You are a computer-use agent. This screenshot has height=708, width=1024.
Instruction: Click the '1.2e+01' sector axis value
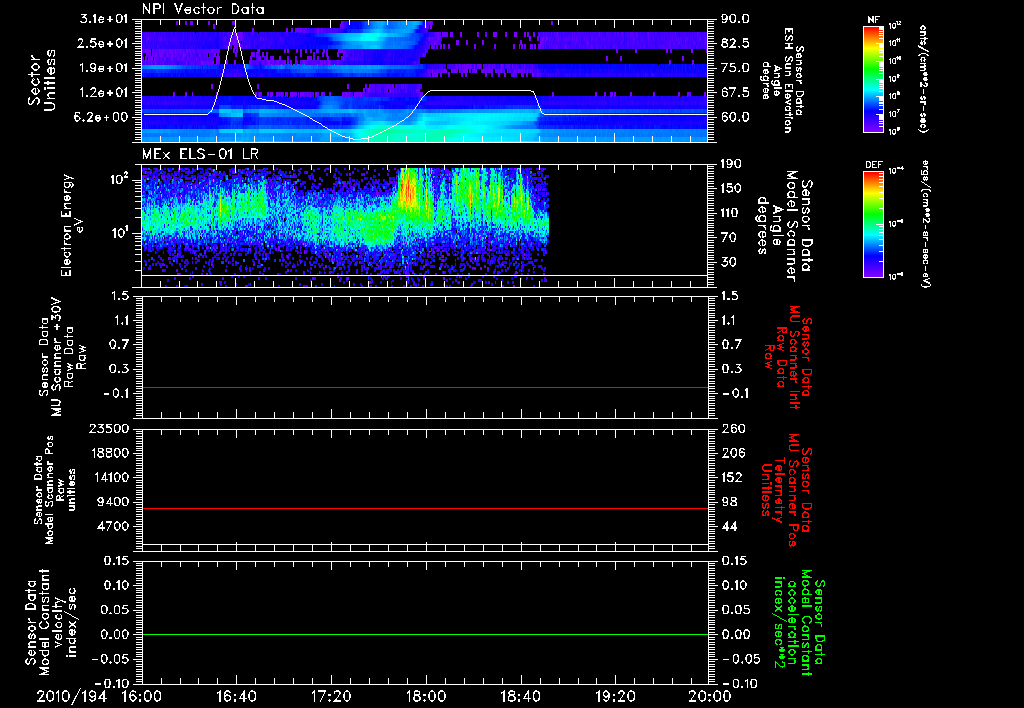104,93
